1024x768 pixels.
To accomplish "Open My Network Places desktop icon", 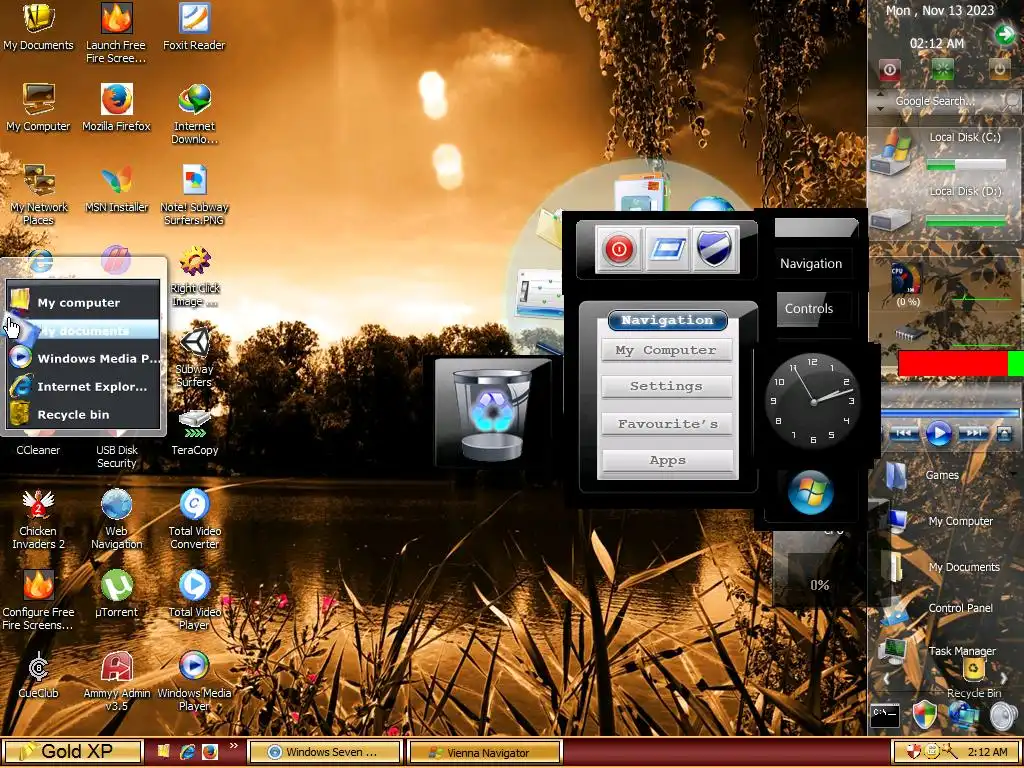I will pyautogui.click(x=38, y=195).
